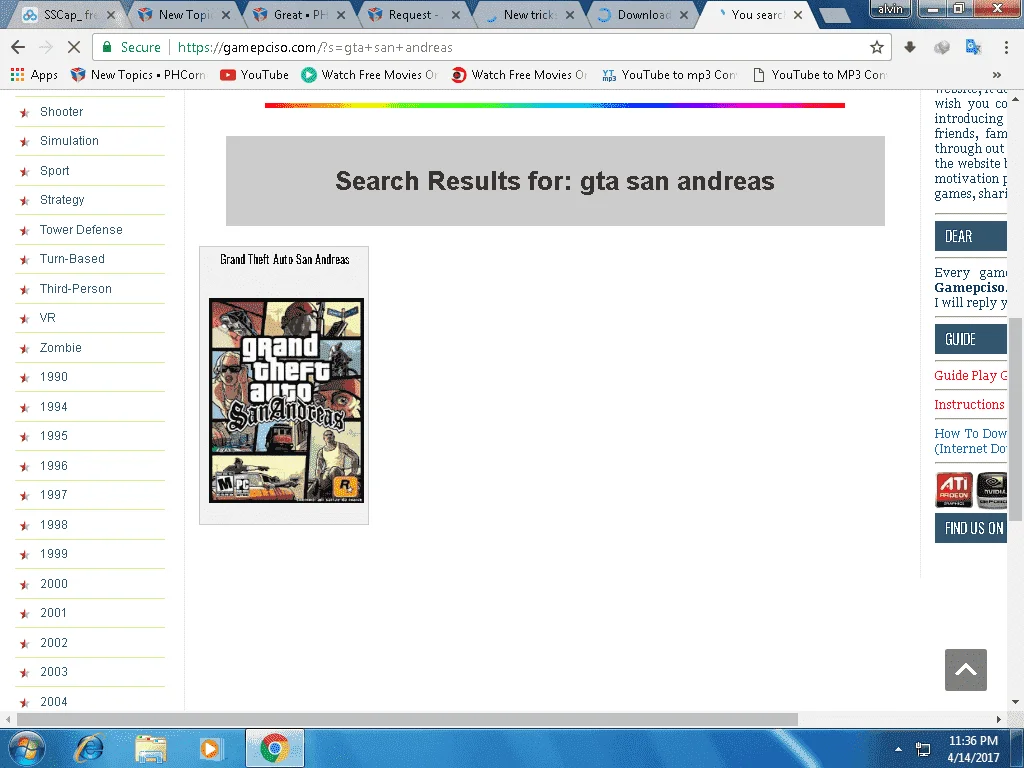Open the VR category
The width and height of the screenshot is (1024, 768).
(x=48, y=318)
